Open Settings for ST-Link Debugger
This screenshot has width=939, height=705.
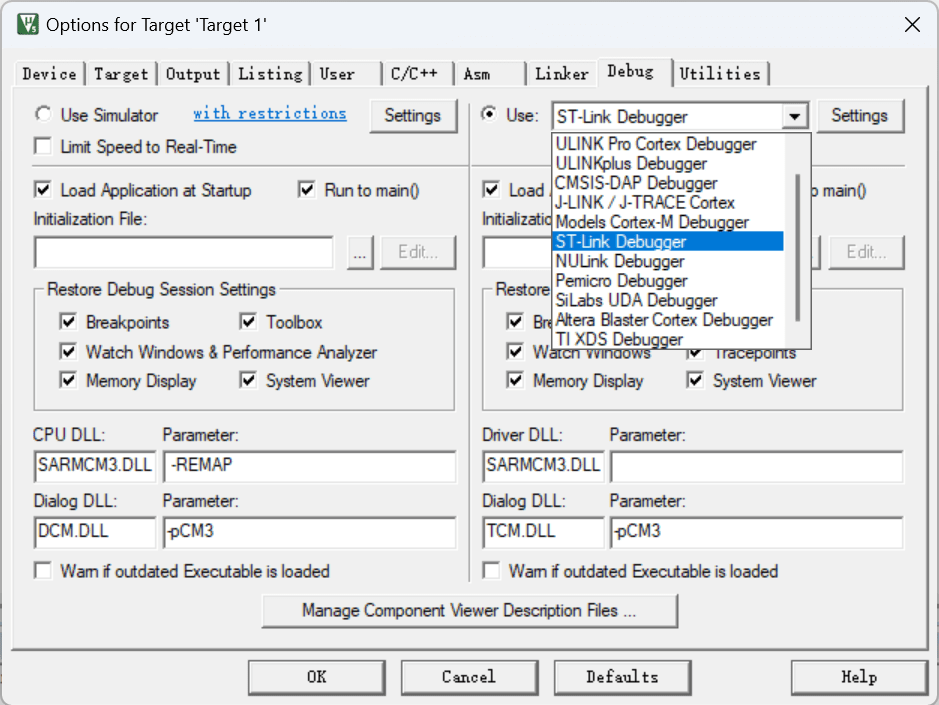[x=859, y=116]
